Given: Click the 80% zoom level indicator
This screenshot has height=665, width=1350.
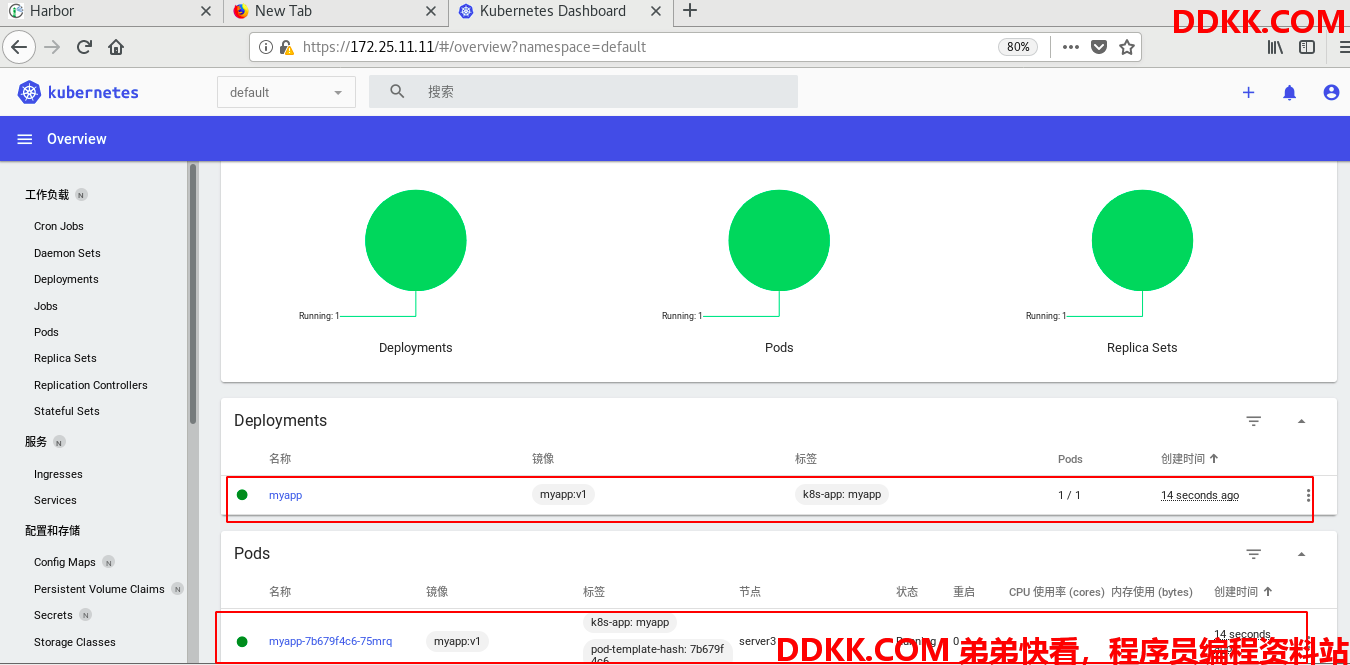Looking at the screenshot, I should pos(1018,47).
